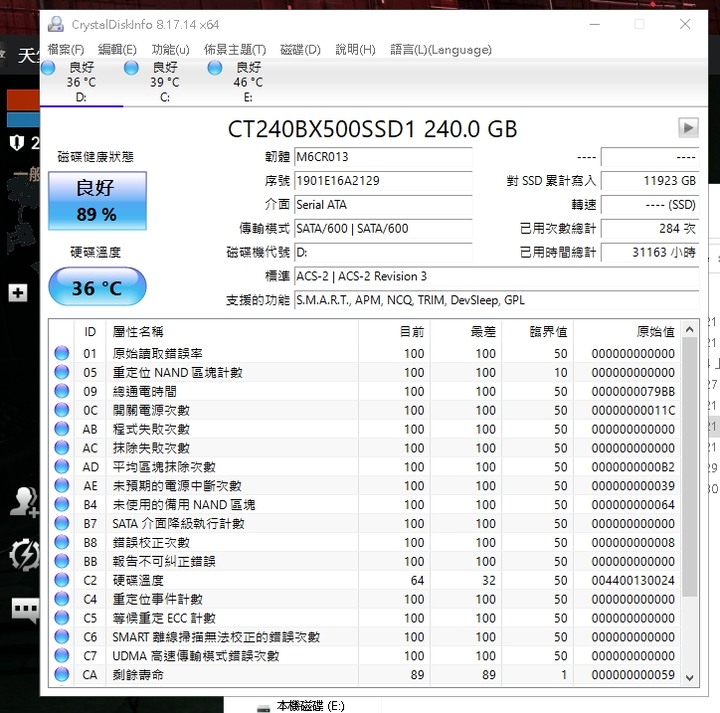Click the status icon for attribute AD
The width and height of the screenshot is (720, 713).
62,466
